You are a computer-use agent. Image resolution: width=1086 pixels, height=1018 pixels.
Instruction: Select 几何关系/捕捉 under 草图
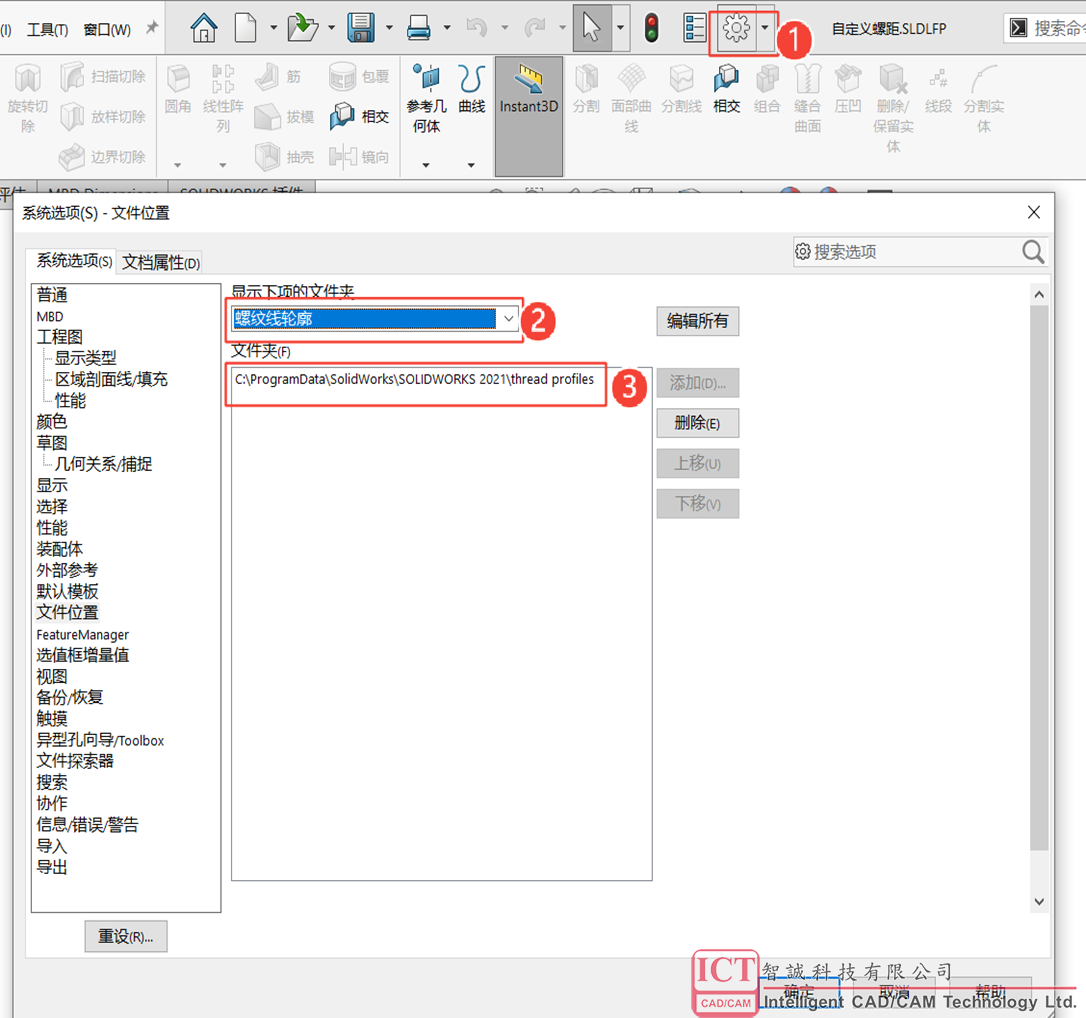[x=103, y=463]
